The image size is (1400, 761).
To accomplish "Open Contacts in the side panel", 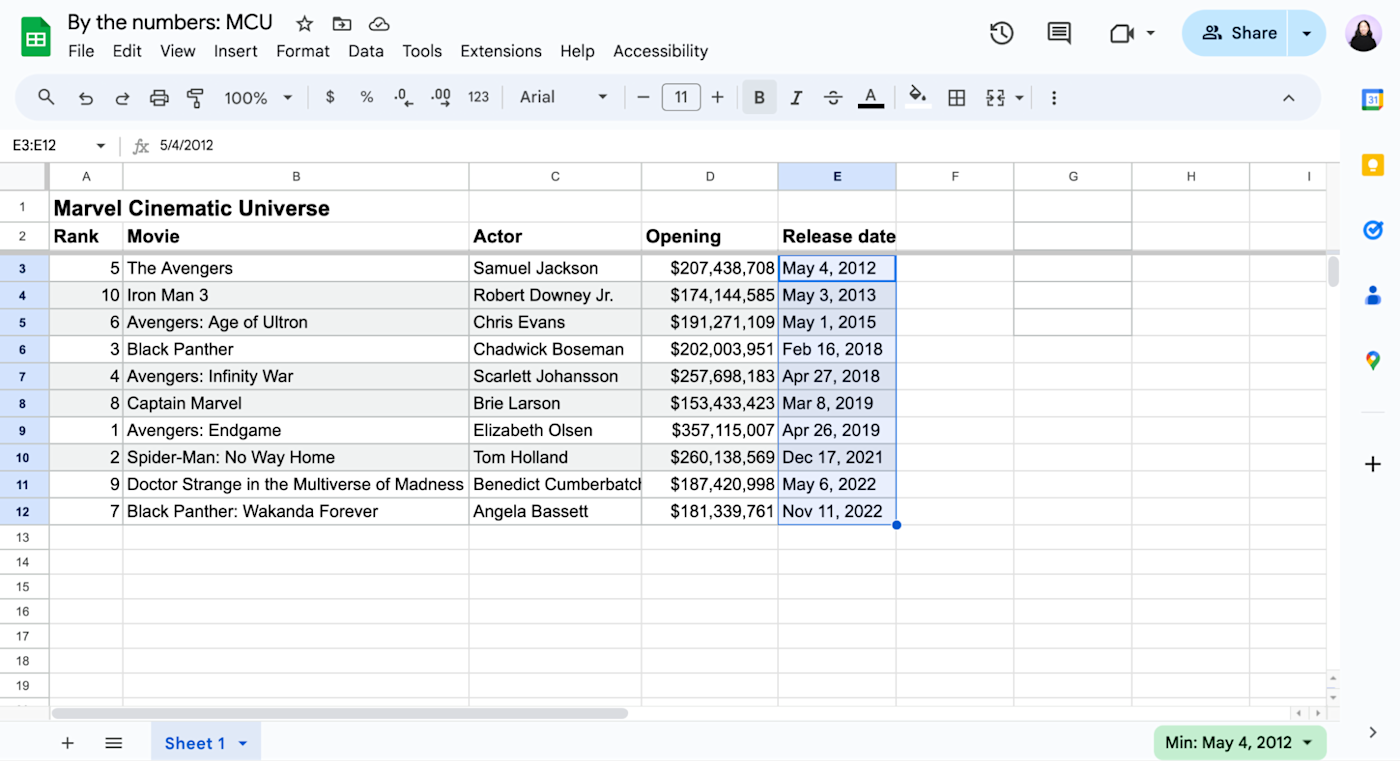I will point(1373,295).
